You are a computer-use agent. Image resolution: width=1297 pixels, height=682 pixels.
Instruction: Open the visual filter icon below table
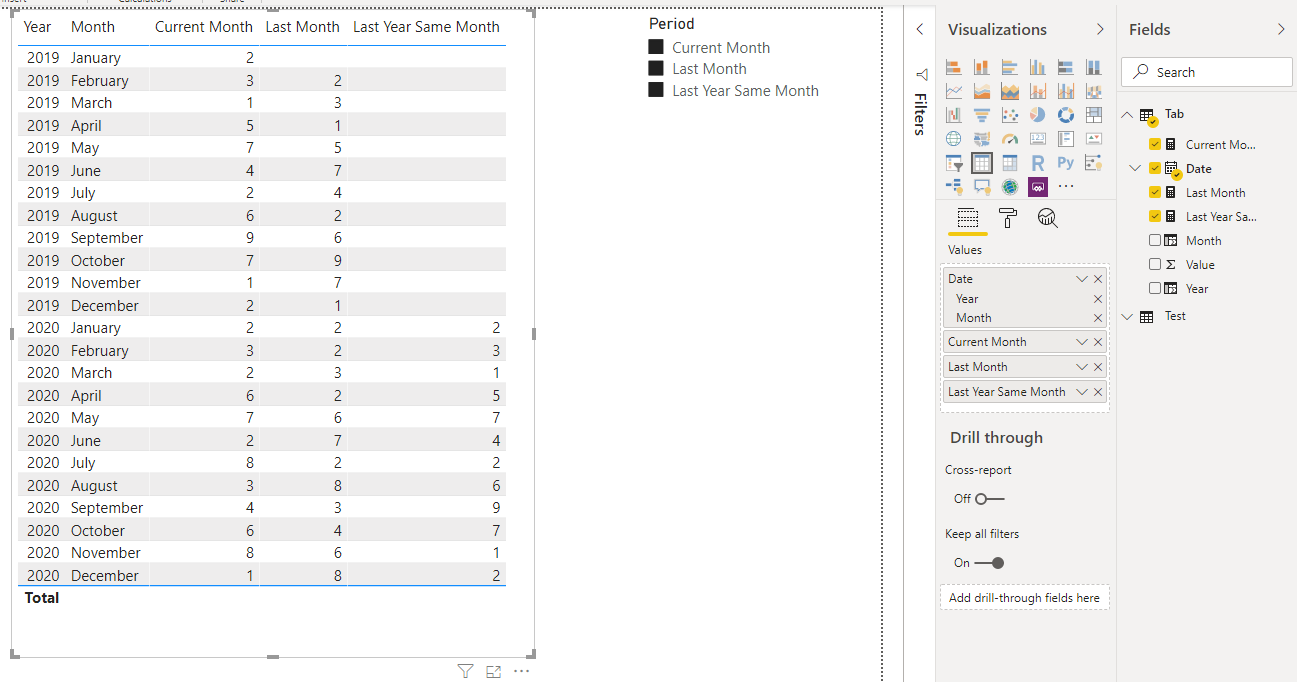[x=465, y=671]
